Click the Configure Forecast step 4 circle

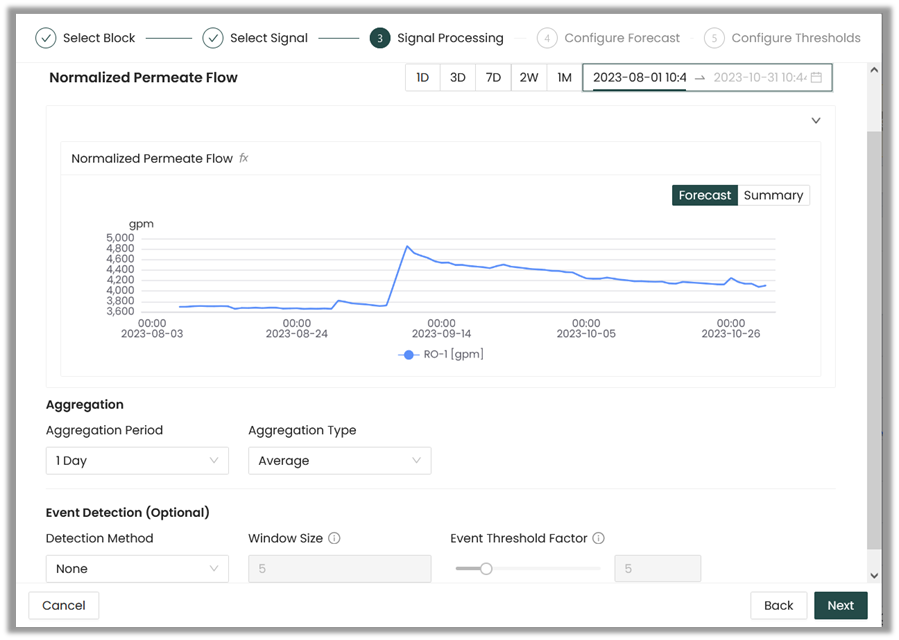click(x=546, y=38)
